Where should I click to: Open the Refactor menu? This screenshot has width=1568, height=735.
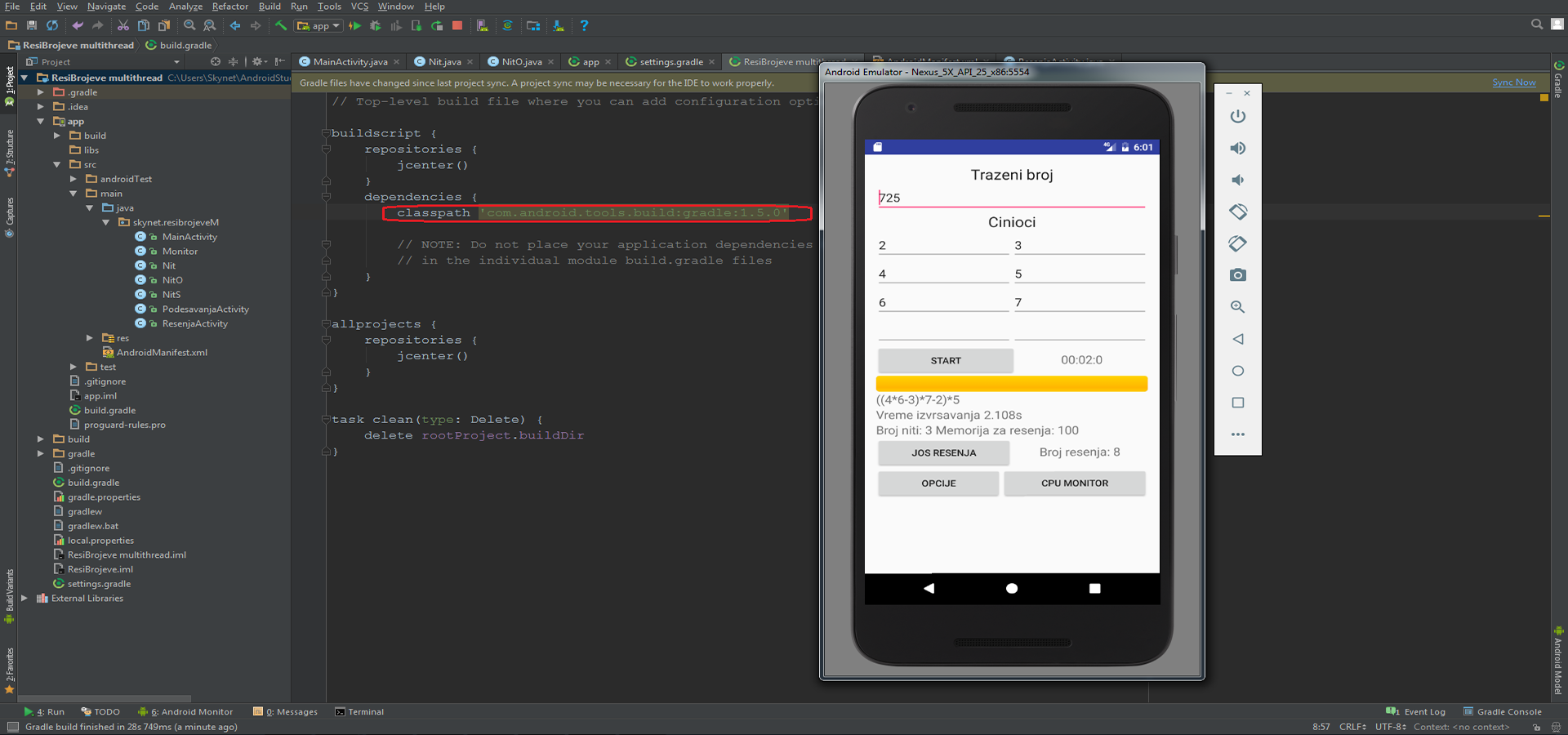(229, 7)
